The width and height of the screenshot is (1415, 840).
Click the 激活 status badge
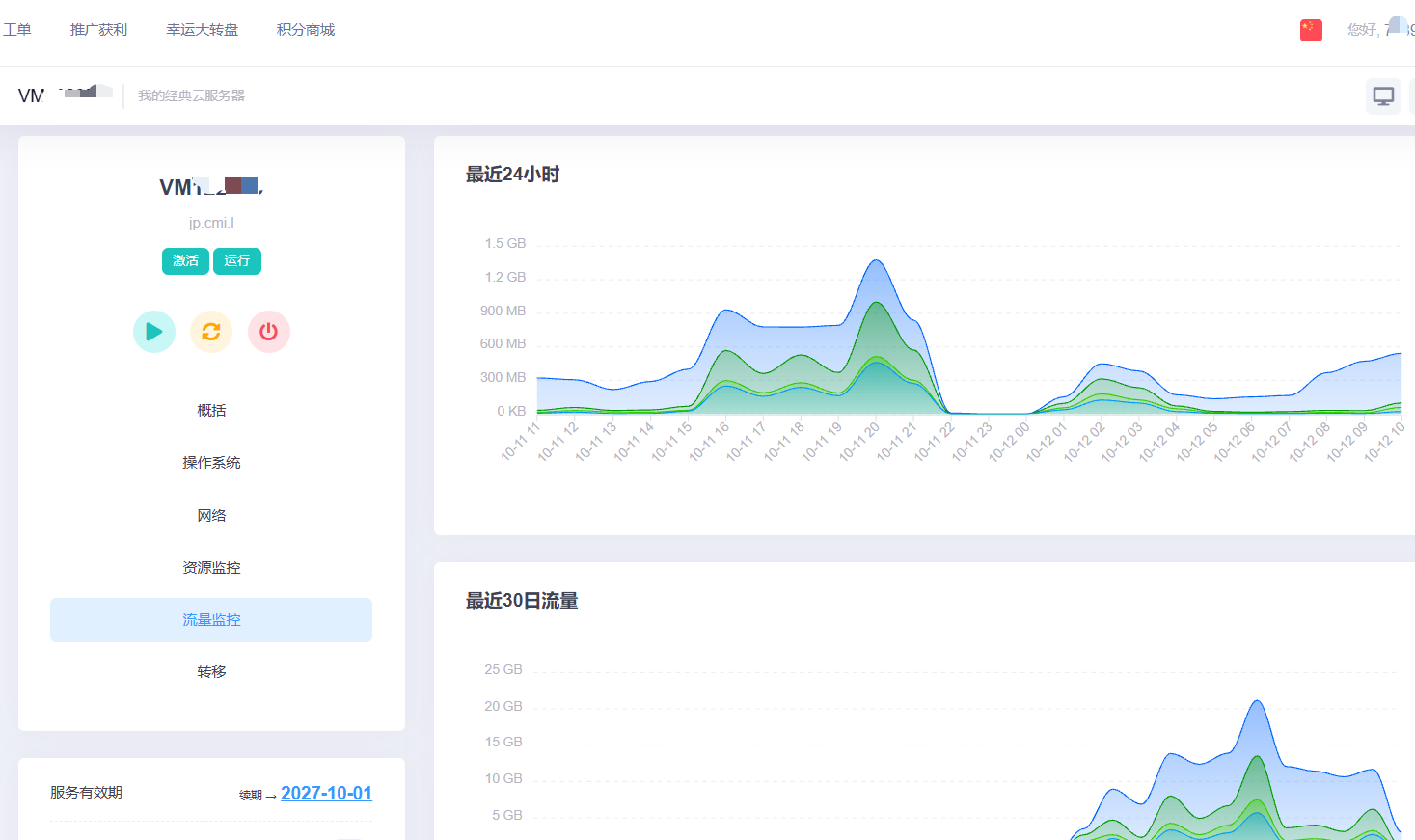tap(185, 261)
